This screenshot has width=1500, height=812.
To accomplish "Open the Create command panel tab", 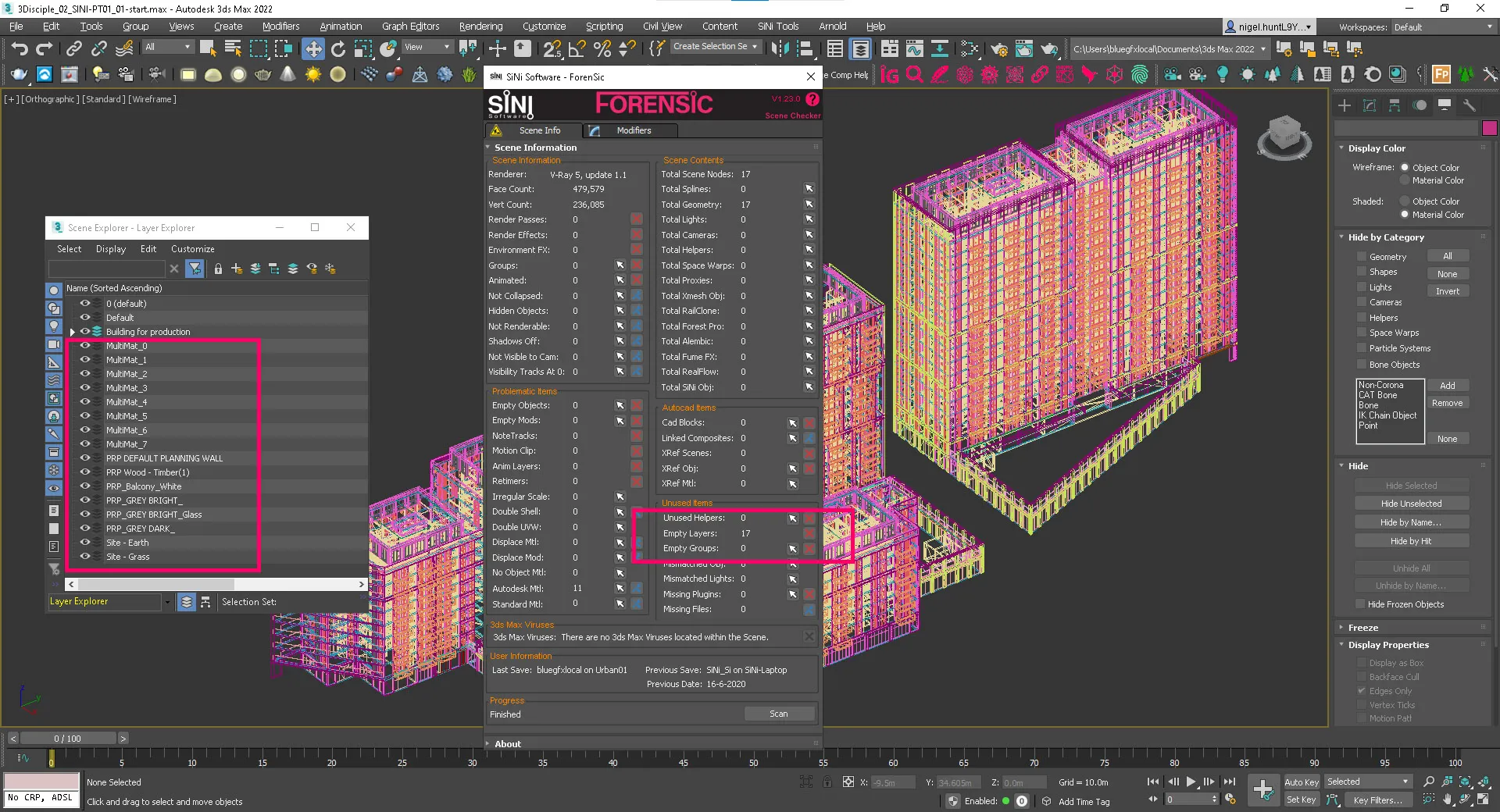I will (1345, 105).
